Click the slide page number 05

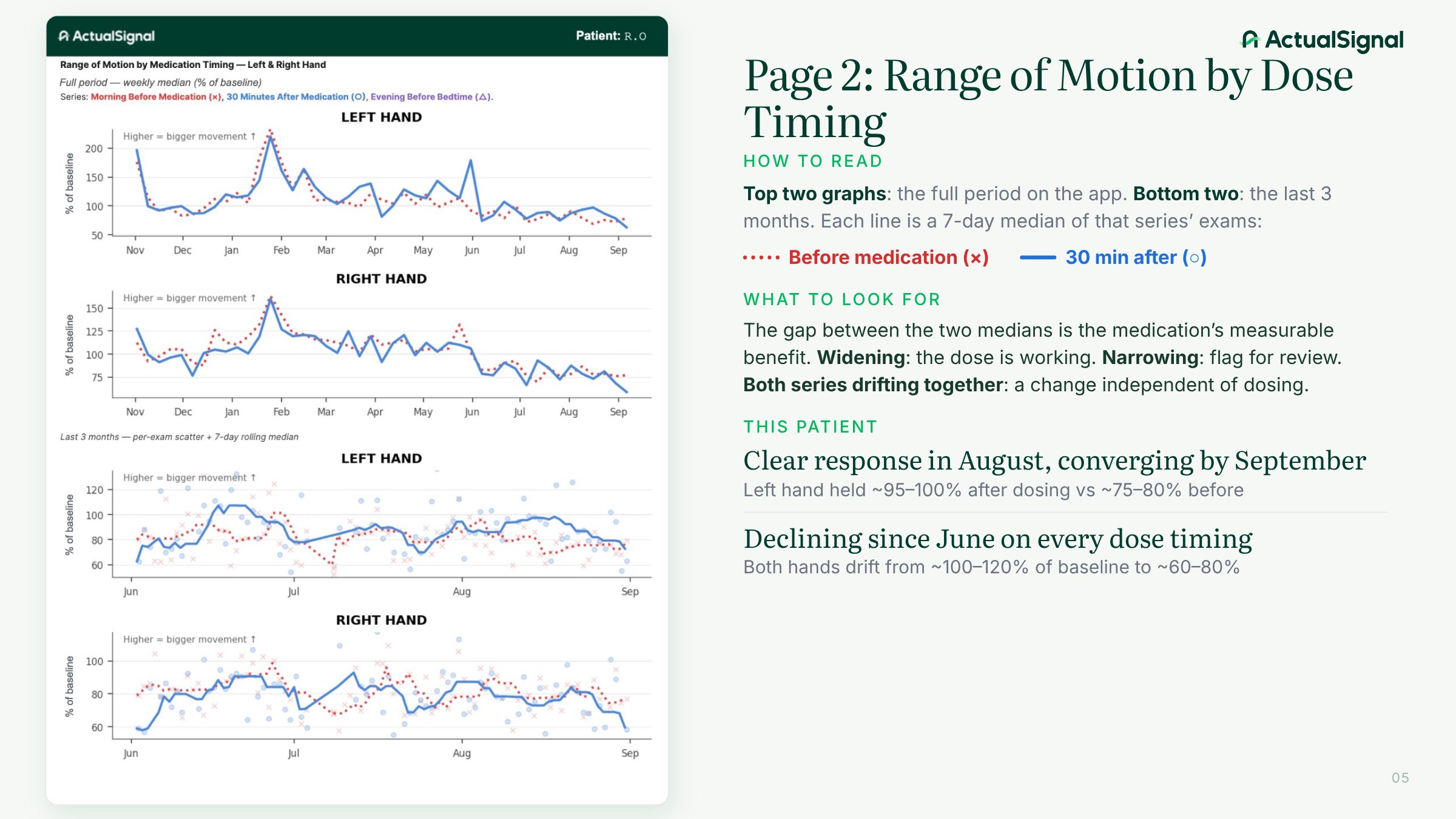1400,778
